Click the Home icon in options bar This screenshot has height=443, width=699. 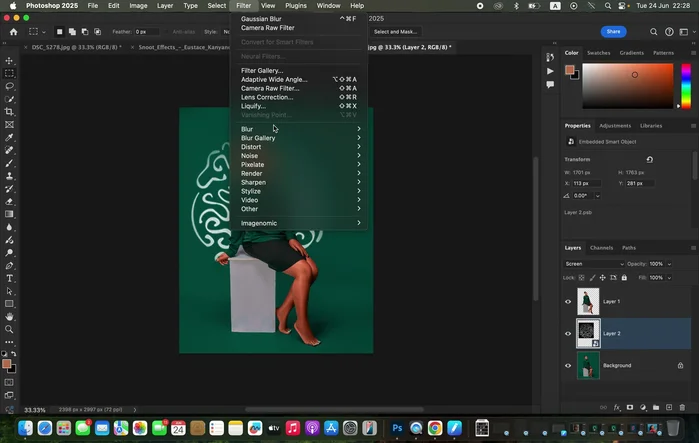pos(13,31)
